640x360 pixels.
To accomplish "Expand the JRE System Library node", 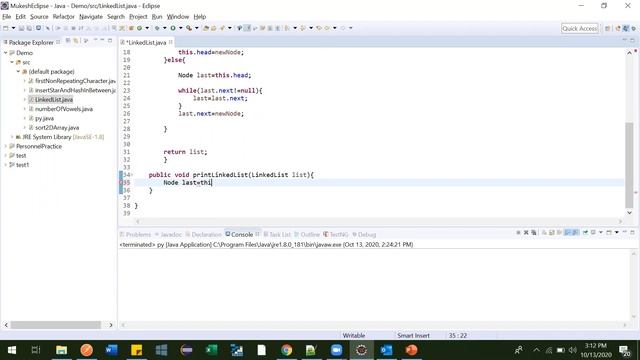I will 12,137.
